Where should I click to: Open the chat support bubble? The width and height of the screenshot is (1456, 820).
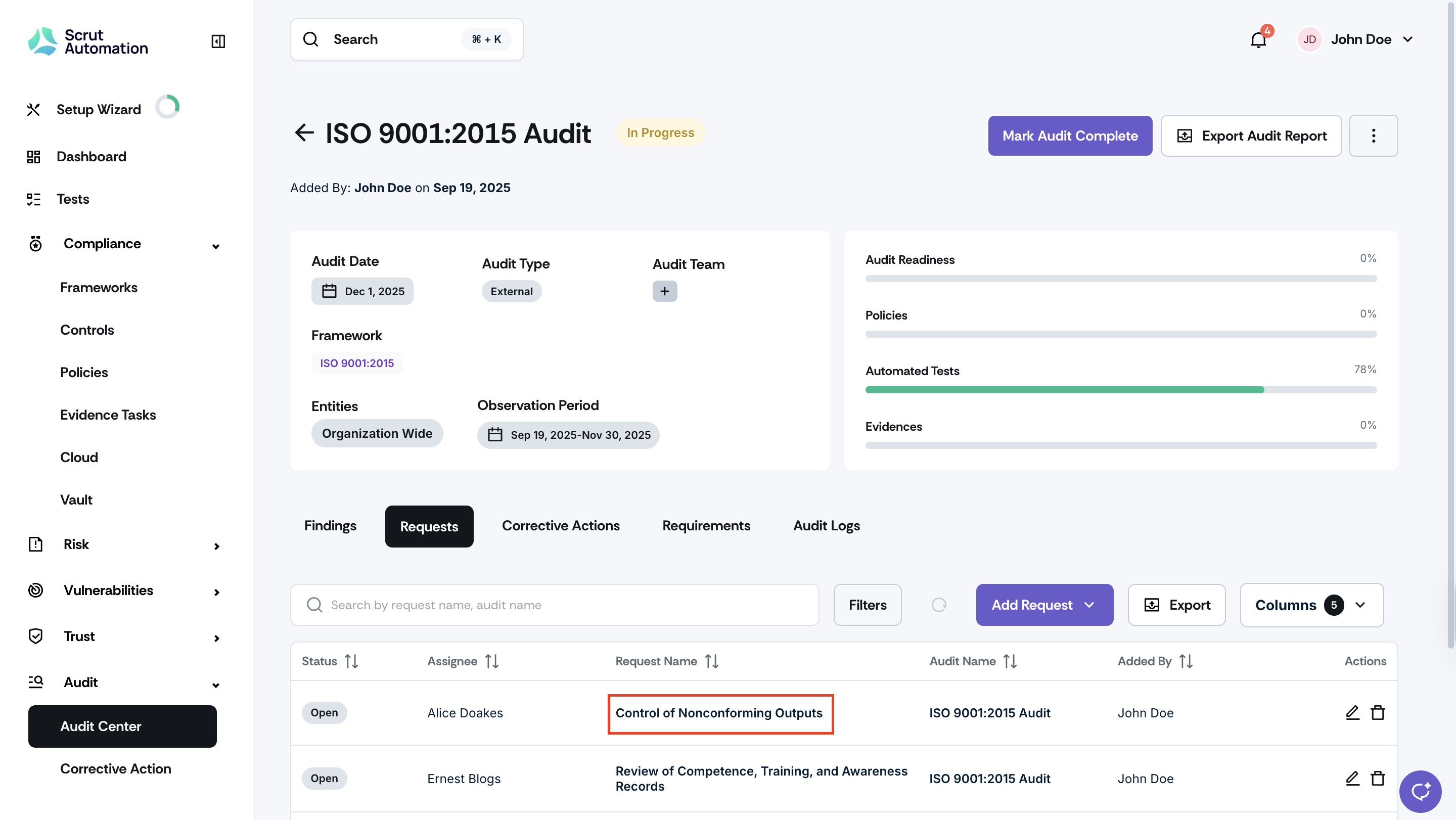point(1420,791)
